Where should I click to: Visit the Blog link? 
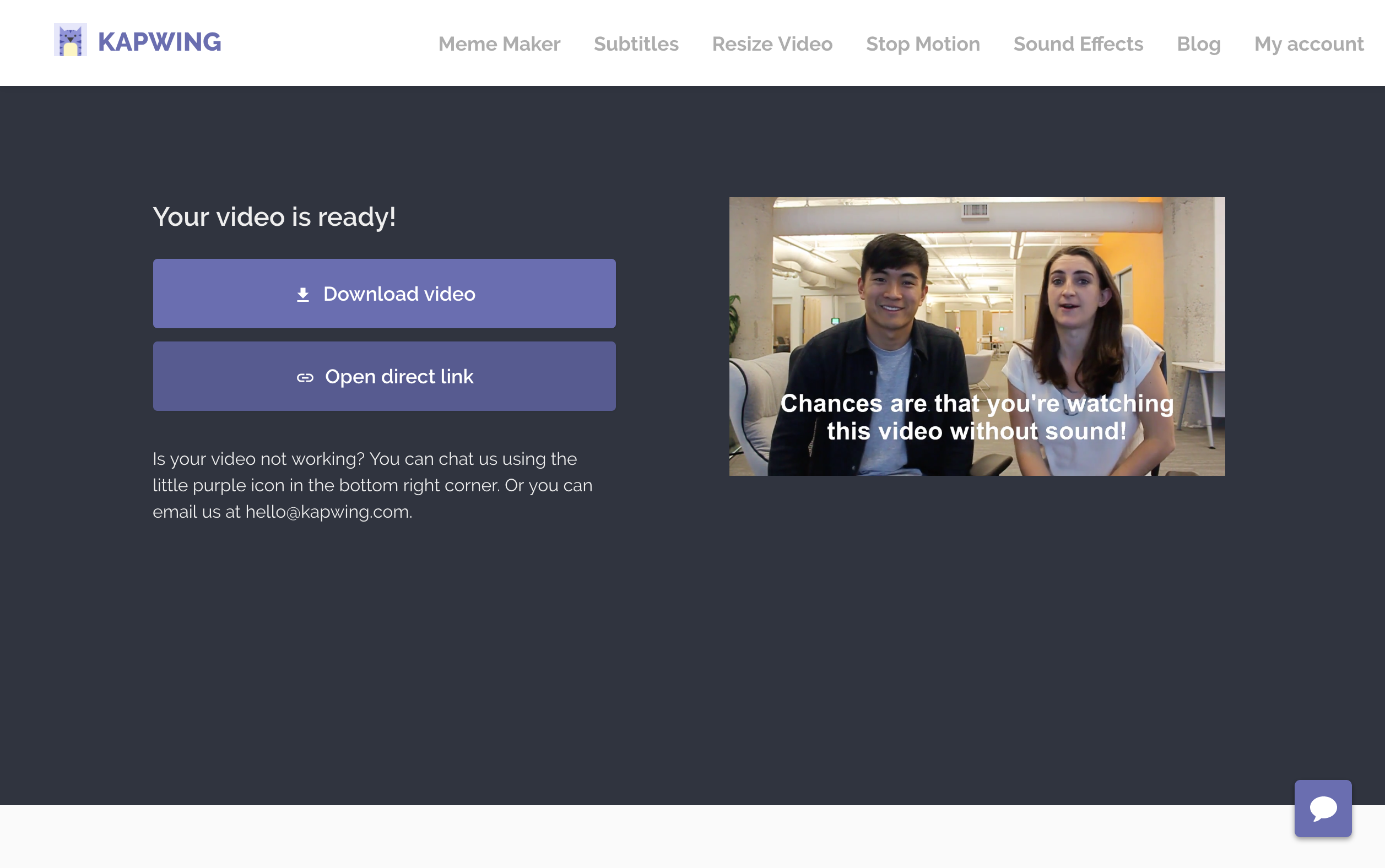click(1198, 44)
